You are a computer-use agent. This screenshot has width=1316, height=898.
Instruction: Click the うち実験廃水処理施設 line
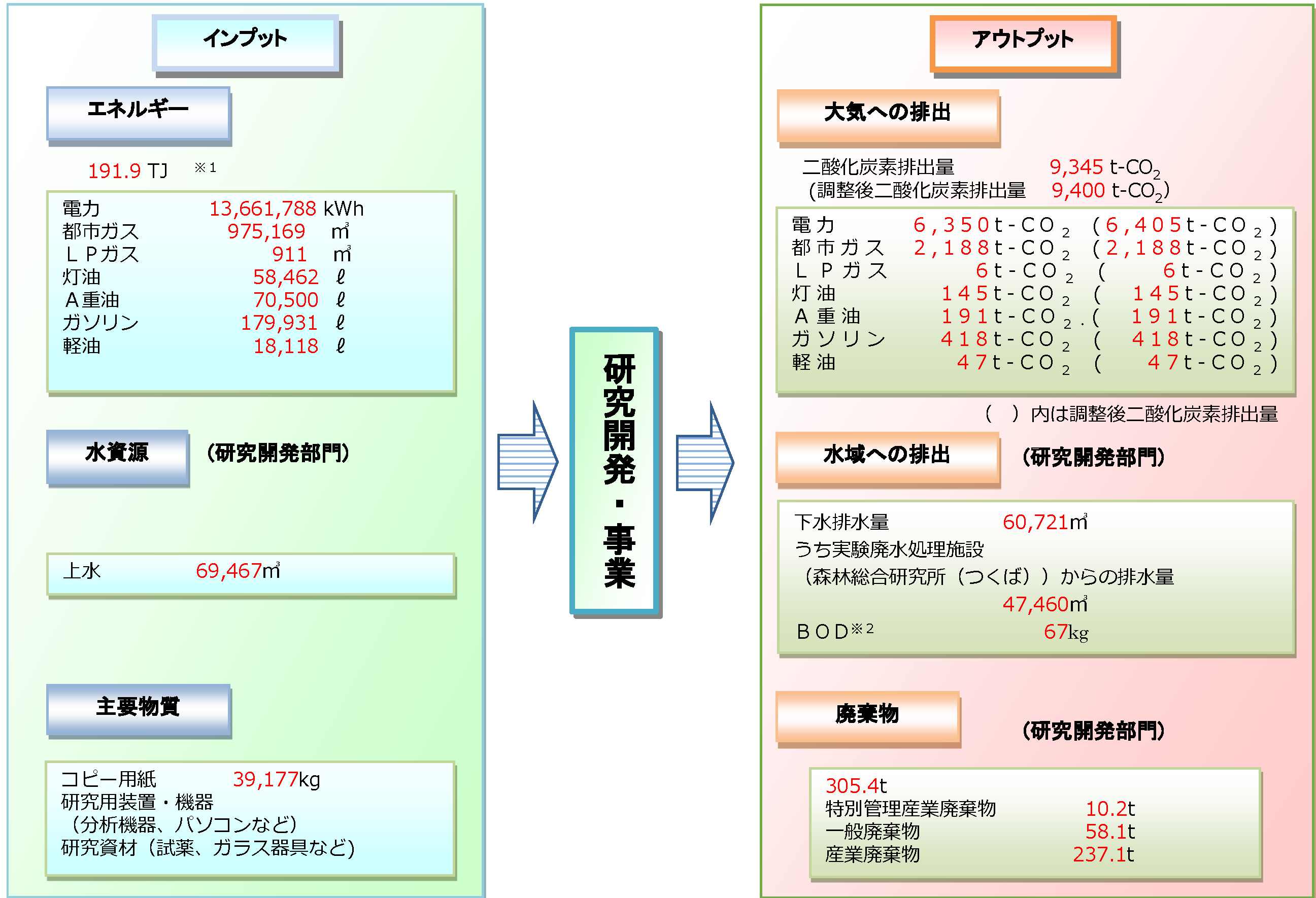point(889,548)
